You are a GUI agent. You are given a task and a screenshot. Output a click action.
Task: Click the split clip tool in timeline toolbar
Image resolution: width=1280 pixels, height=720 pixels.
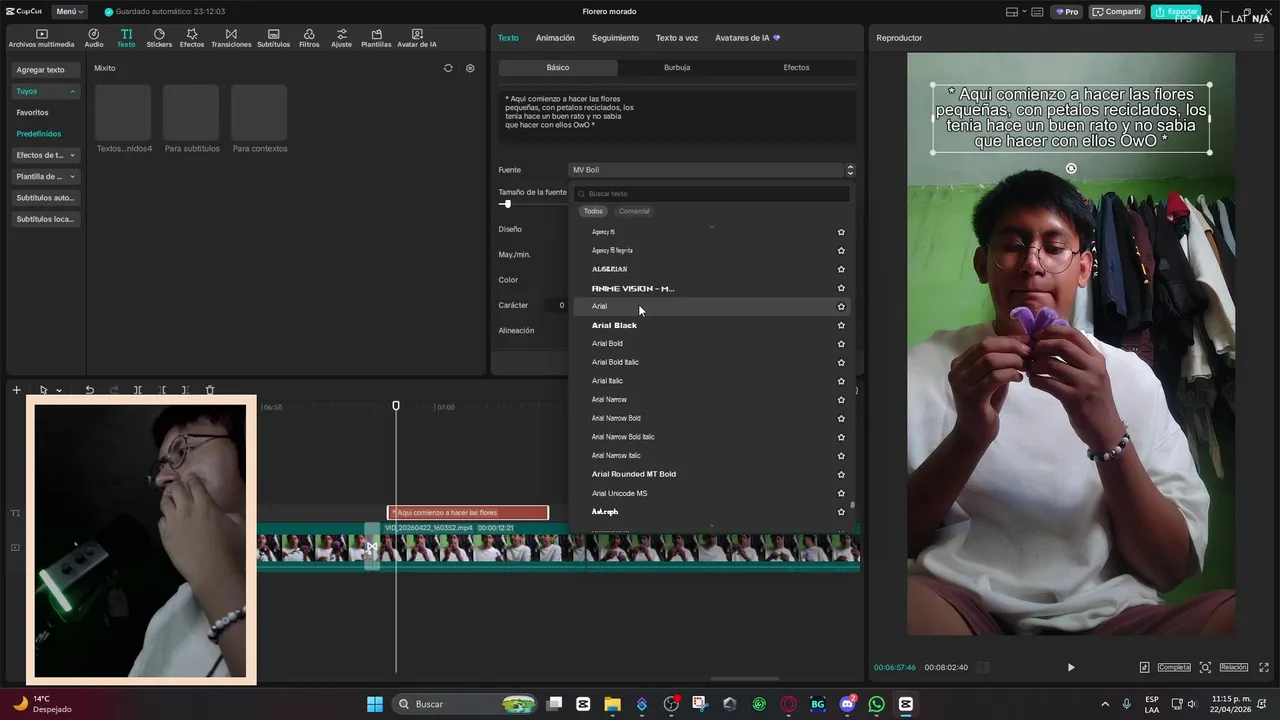click(x=138, y=390)
